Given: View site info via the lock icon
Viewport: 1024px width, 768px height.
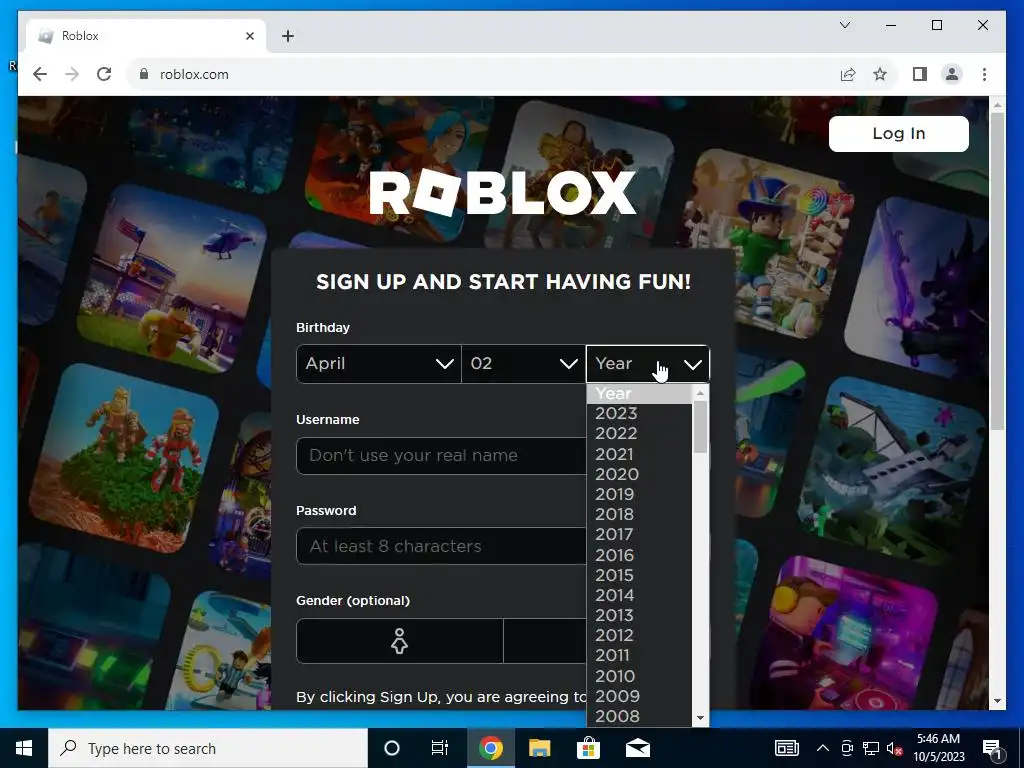Looking at the screenshot, I should [x=144, y=74].
